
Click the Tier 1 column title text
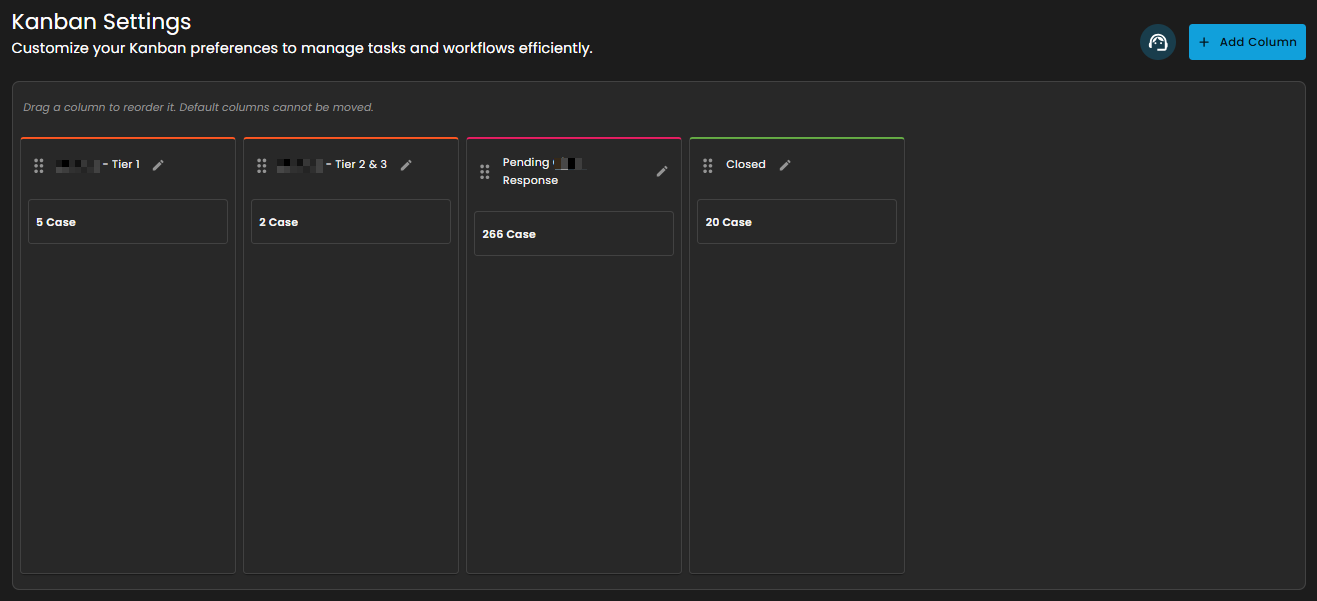pos(98,165)
